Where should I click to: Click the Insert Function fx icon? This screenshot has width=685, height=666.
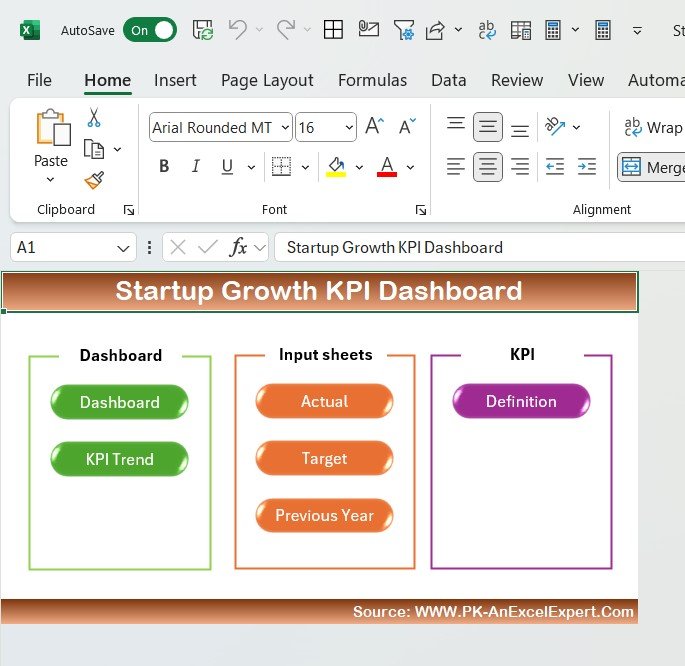pyautogui.click(x=238, y=247)
